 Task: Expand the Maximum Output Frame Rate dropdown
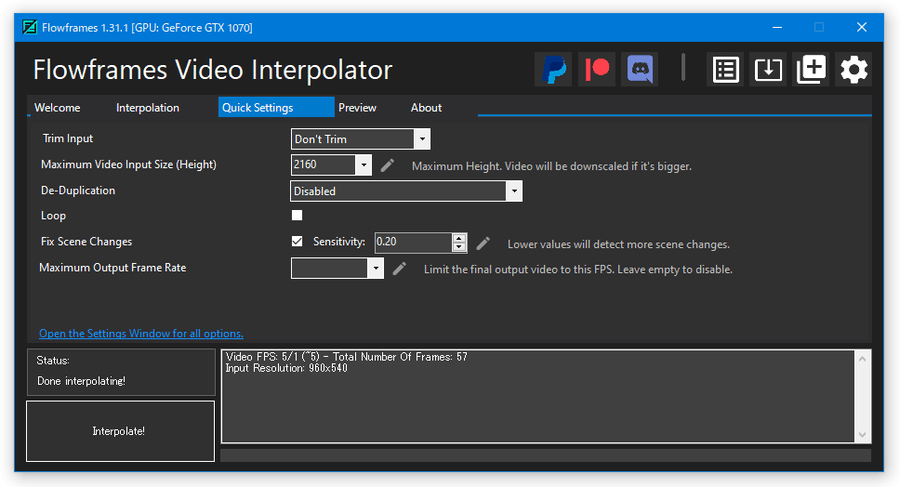pos(375,268)
